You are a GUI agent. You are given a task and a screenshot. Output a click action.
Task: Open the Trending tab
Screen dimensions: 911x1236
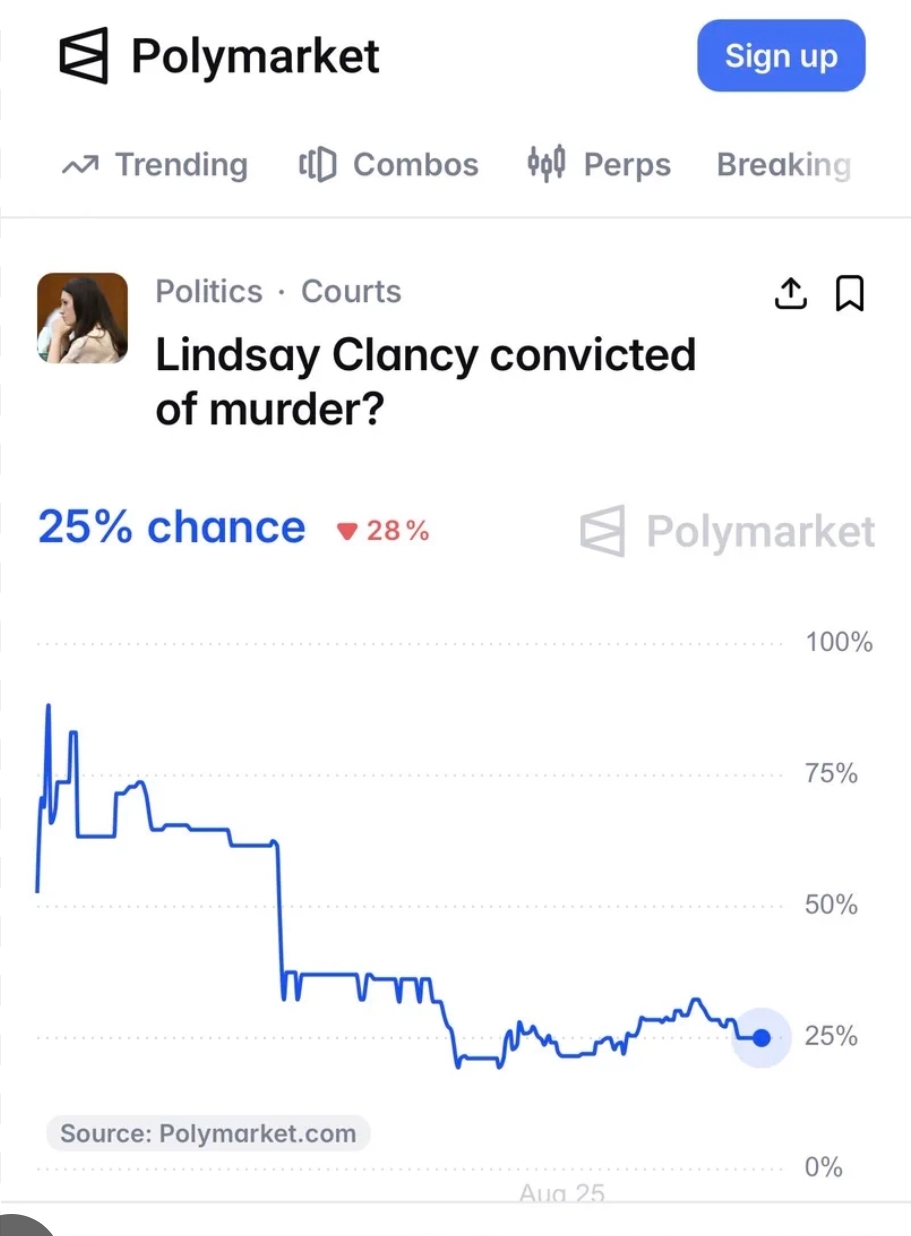[155, 164]
